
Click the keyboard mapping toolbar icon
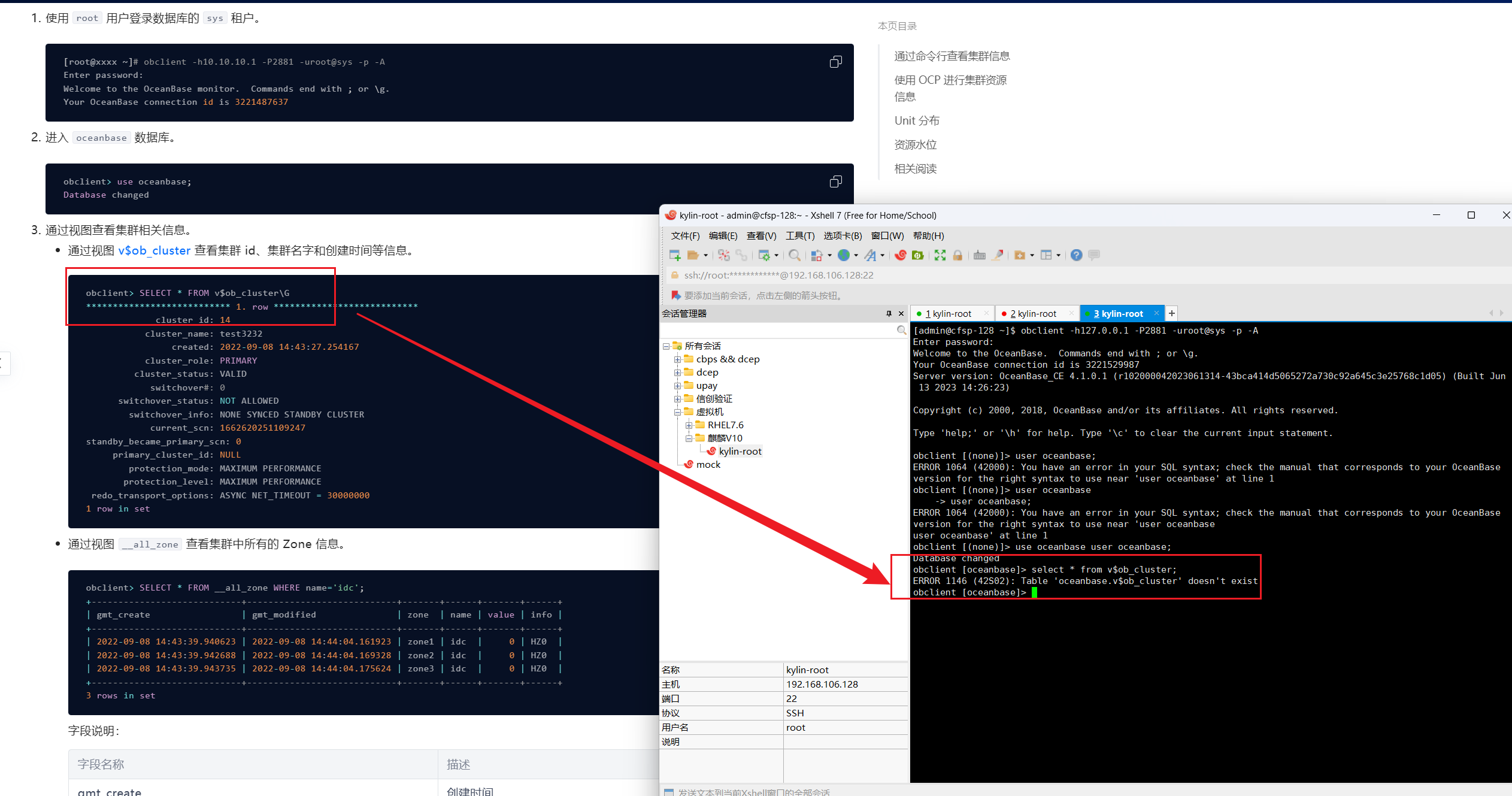(979, 255)
